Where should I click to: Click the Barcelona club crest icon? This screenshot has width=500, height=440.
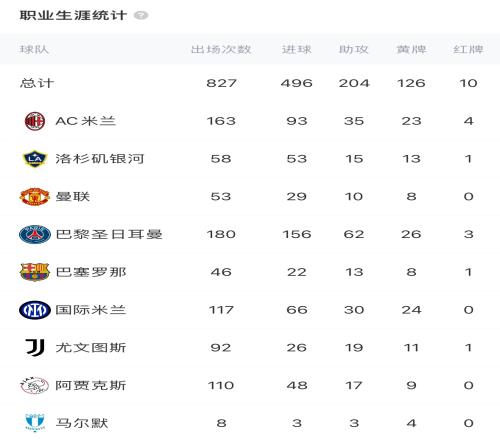pyautogui.click(x=35, y=272)
